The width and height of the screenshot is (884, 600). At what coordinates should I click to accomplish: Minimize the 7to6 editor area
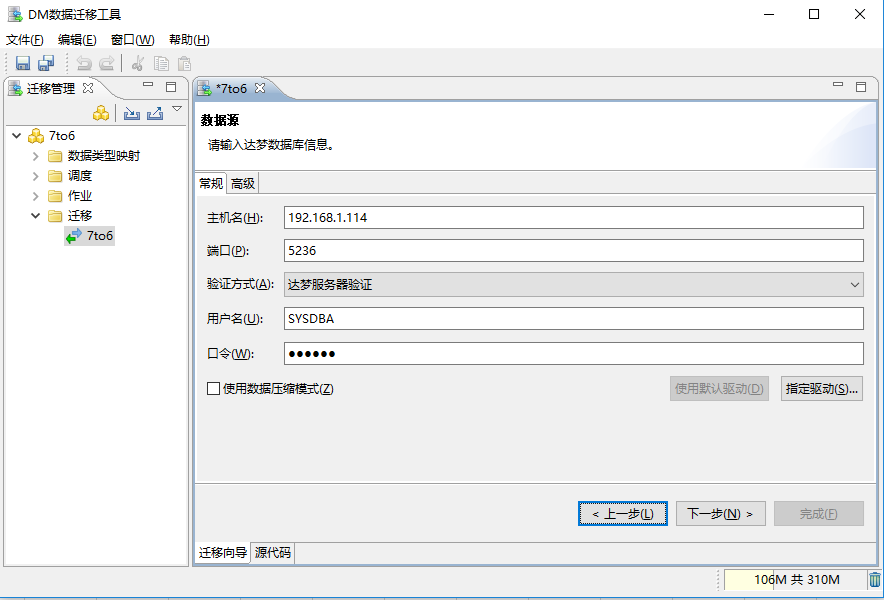(838, 85)
